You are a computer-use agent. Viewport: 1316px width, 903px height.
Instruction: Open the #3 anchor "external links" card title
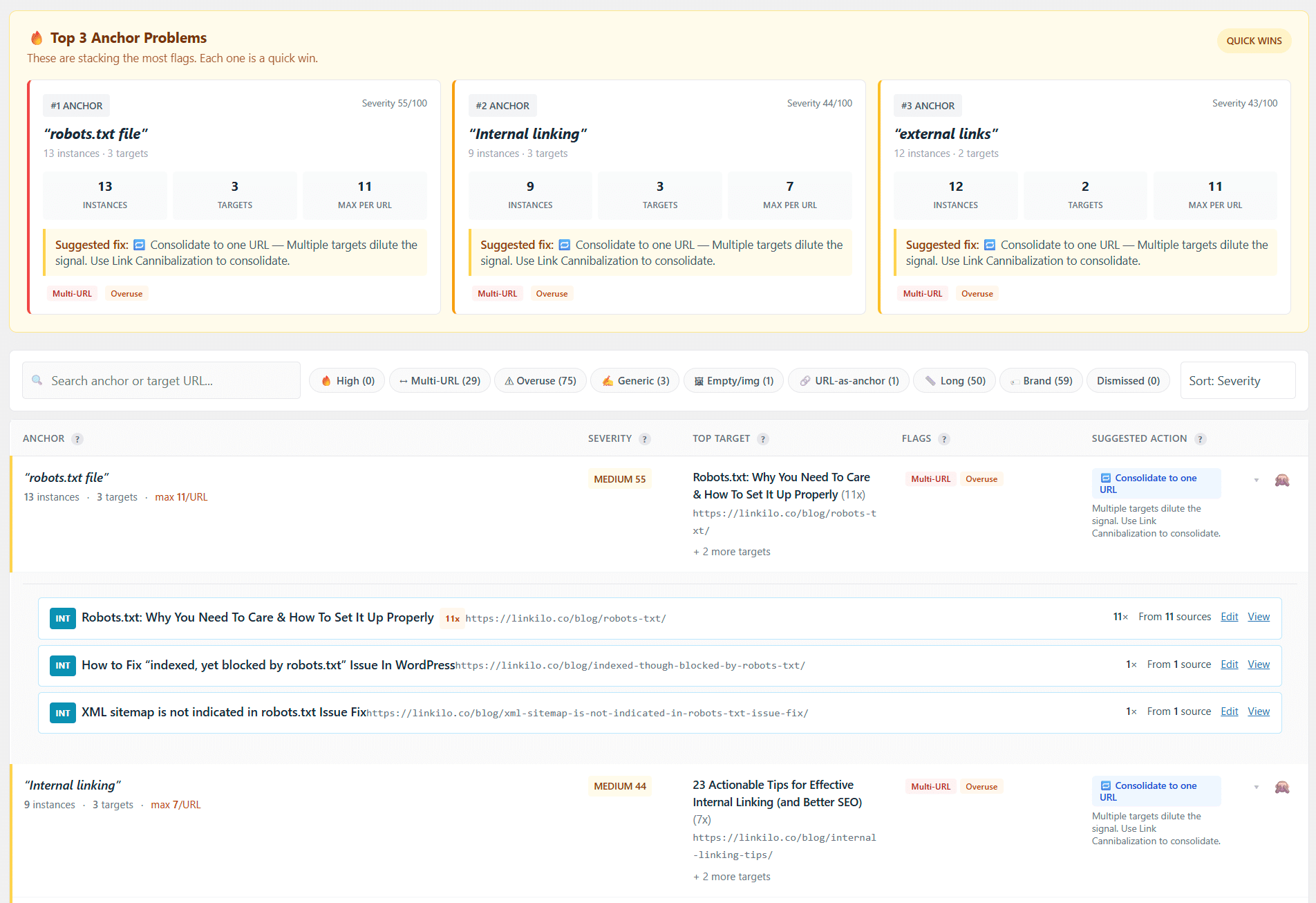(946, 133)
